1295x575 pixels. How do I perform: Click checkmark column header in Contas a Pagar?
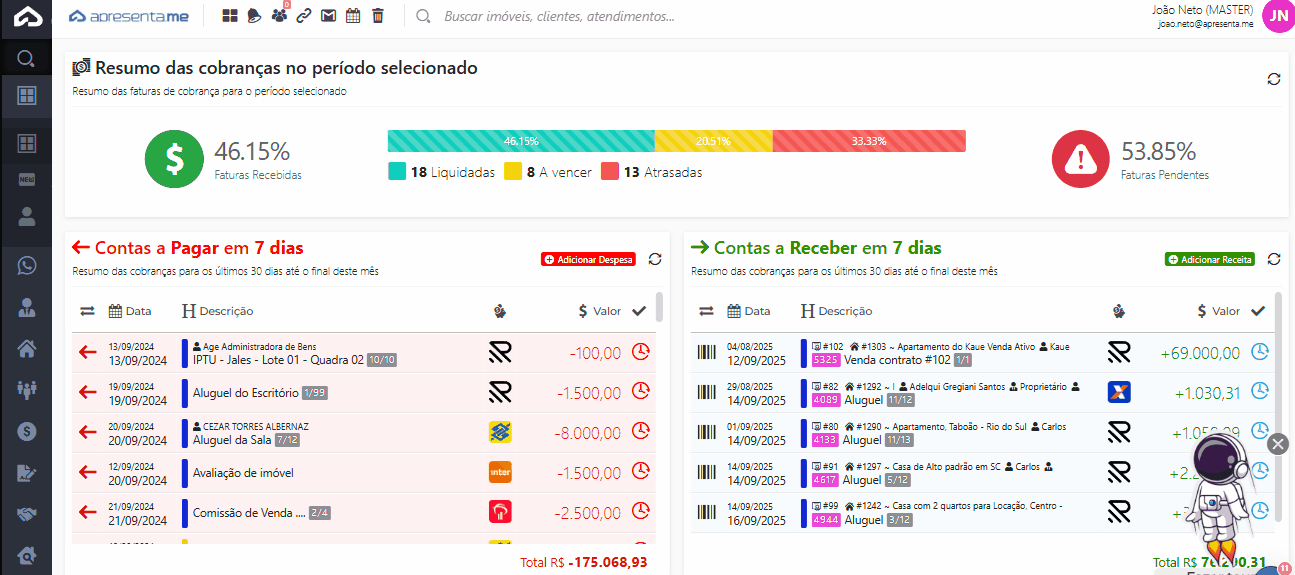639,311
